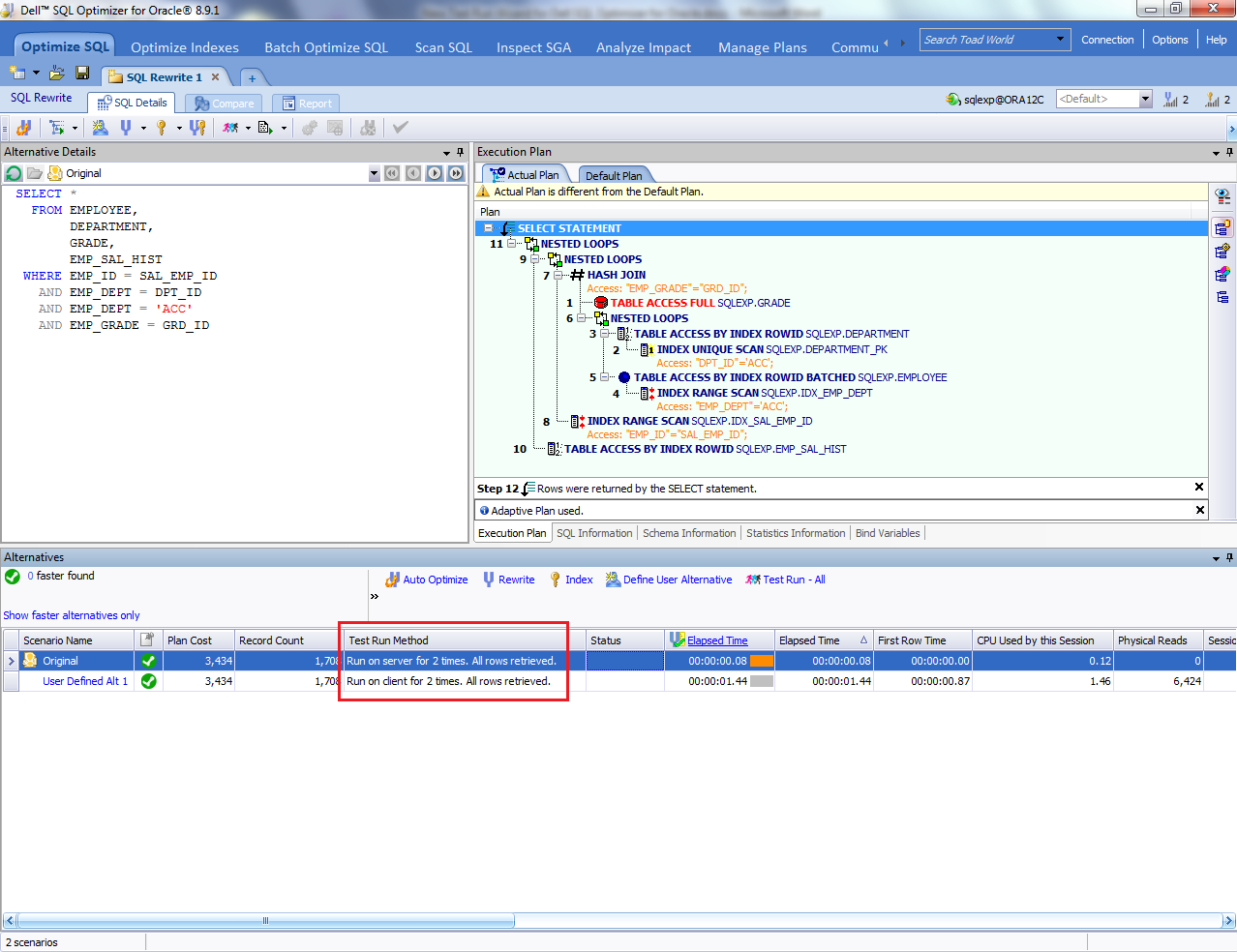Viewport: 1237px width, 952px height.
Task: Open the <Default> profile dropdown
Action: [x=1145, y=99]
